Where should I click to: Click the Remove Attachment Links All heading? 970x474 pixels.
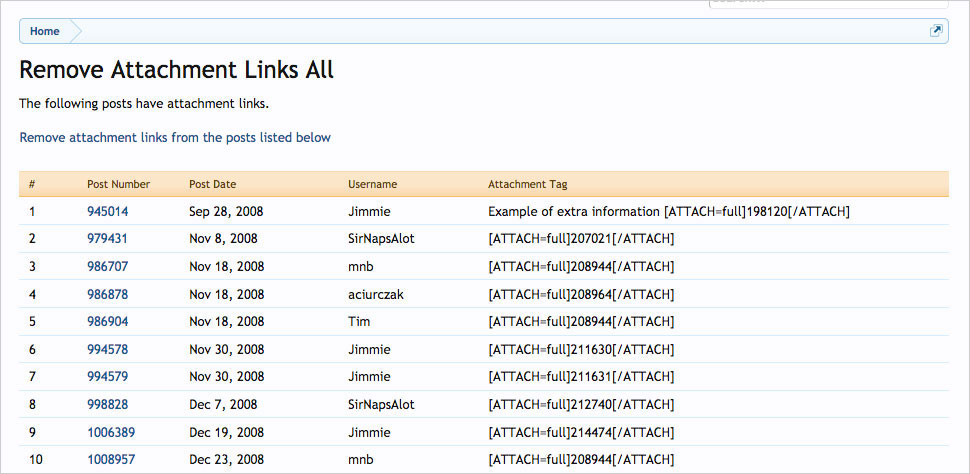tap(176, 70)
